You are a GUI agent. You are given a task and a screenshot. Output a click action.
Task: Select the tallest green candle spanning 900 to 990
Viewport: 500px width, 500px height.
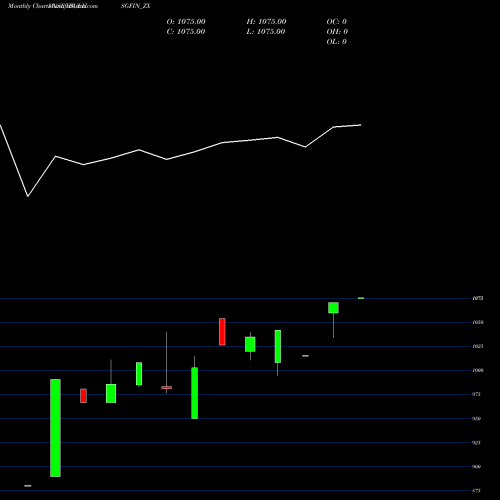pyautogui.click(x=55, y=428)
